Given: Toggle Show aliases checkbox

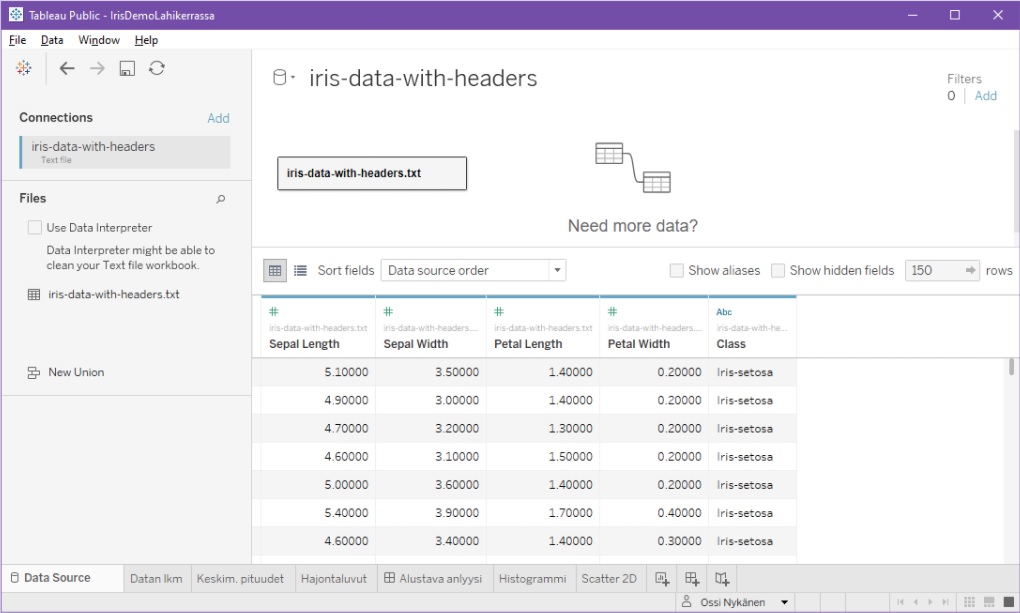Looking at the screenshot, I should (x=677, y=270).
